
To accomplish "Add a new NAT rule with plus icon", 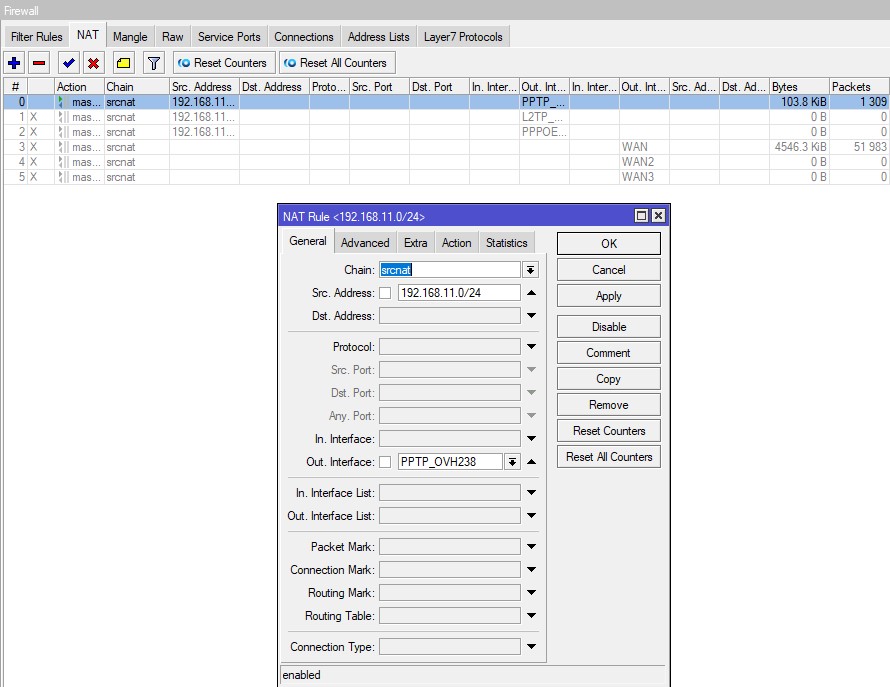I will (14, 63).
